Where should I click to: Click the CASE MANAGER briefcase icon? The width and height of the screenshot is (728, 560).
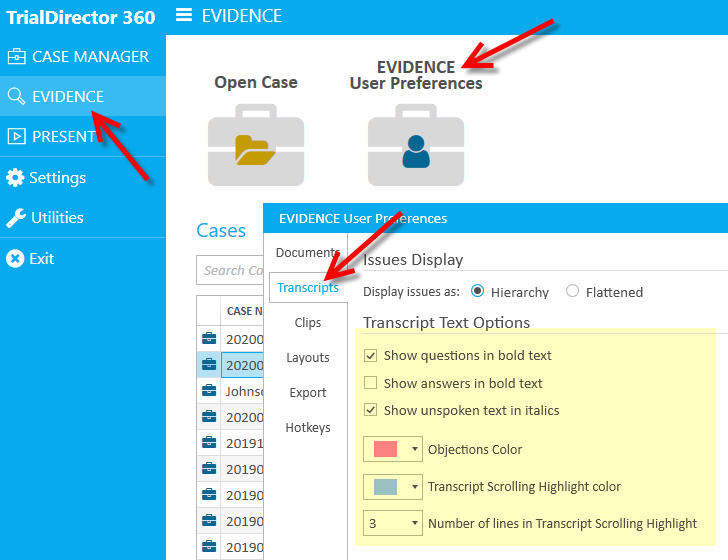(17, 57)
